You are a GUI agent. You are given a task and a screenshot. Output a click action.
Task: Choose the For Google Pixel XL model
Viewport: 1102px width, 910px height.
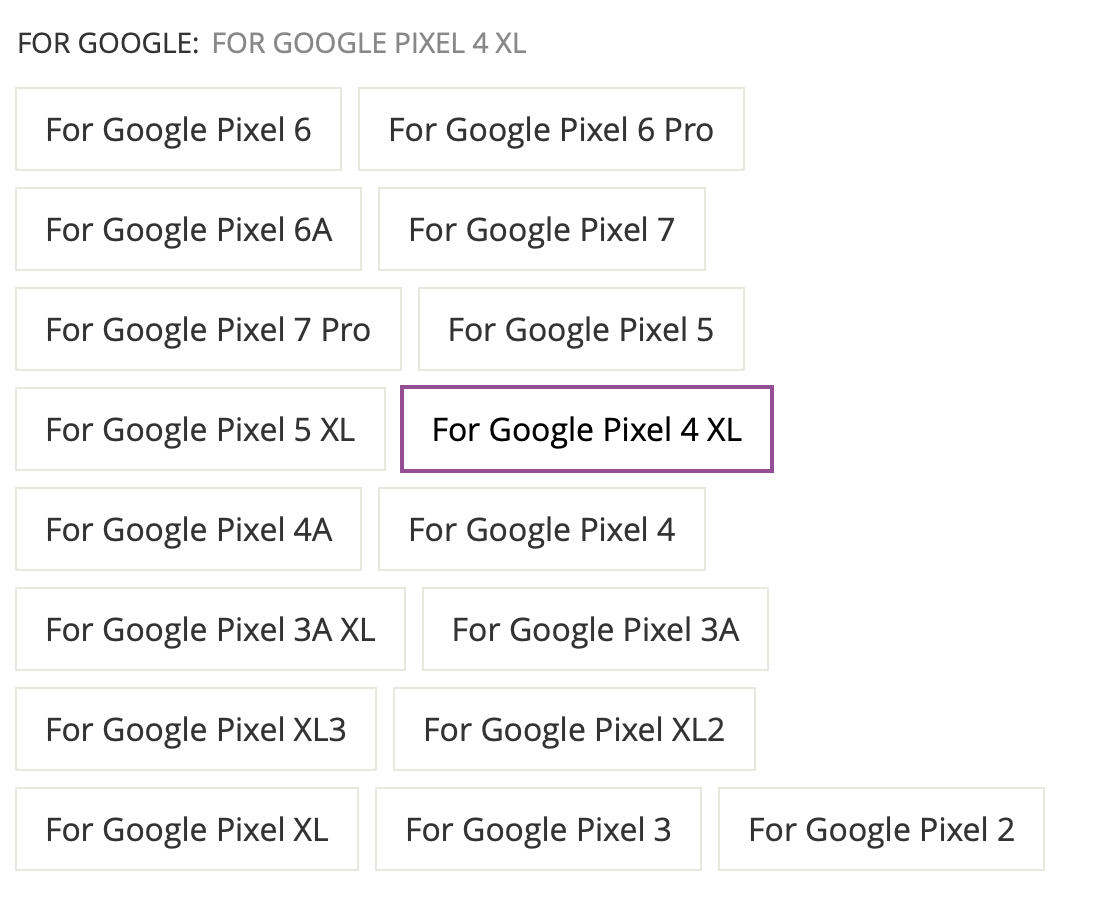(186, 830)
